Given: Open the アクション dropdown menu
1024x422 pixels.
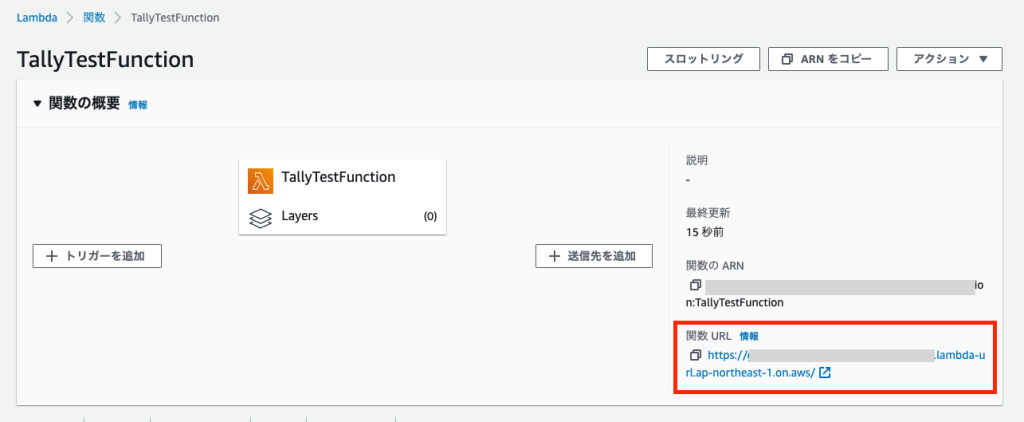Looking at the screenshot, I should (x=949, y=59).
